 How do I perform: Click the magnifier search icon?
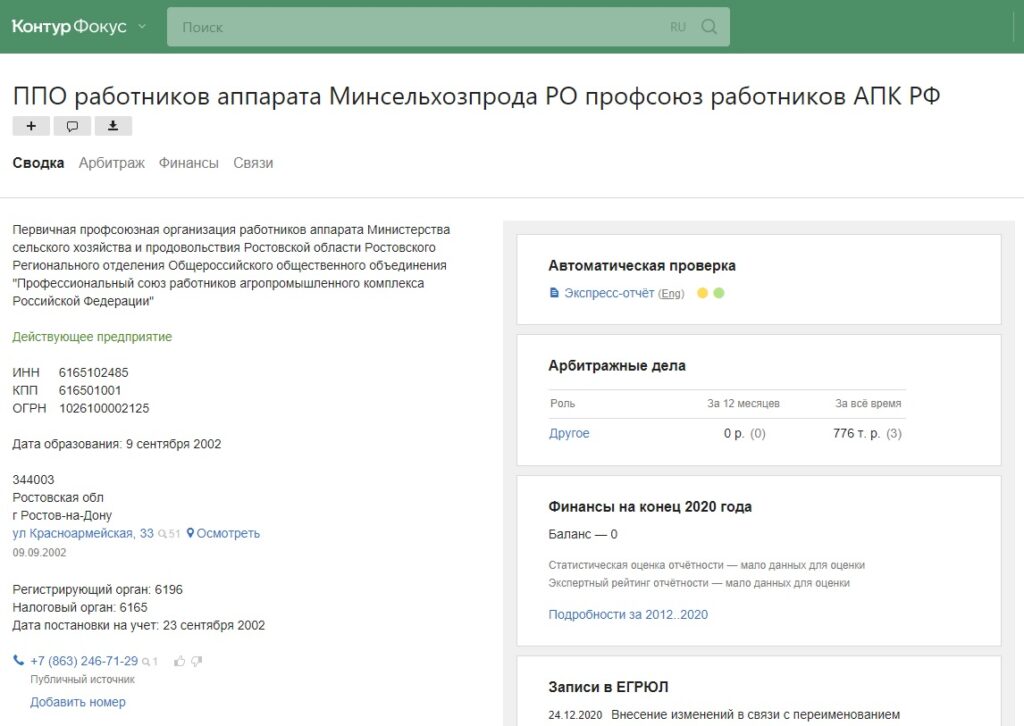[x=709, y=27]
